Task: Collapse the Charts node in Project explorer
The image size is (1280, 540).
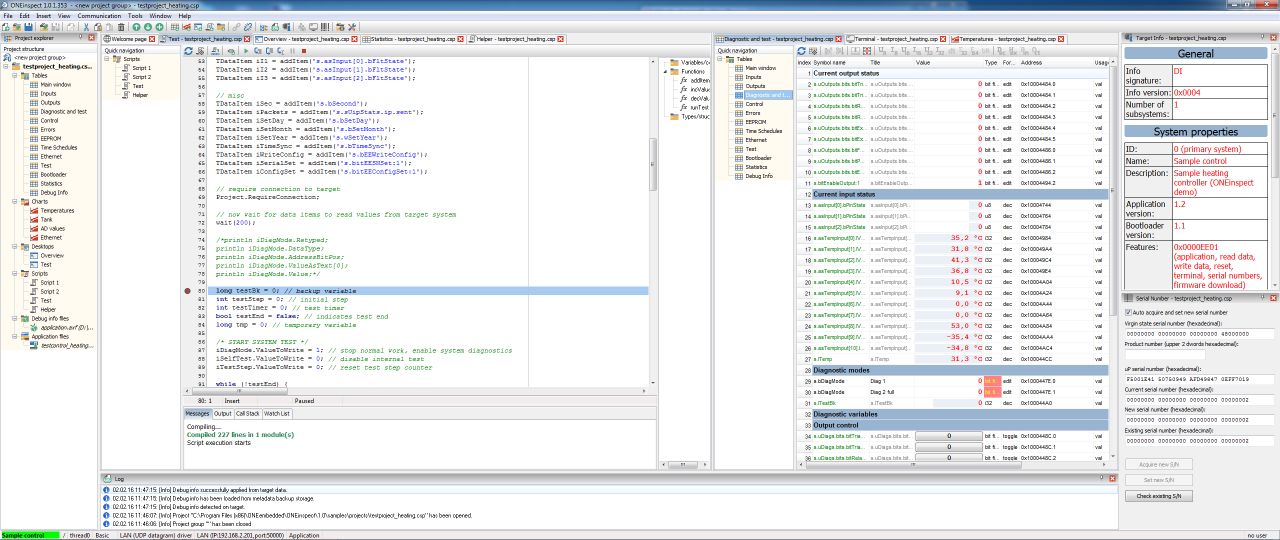Action: click(x=14, y=202)
